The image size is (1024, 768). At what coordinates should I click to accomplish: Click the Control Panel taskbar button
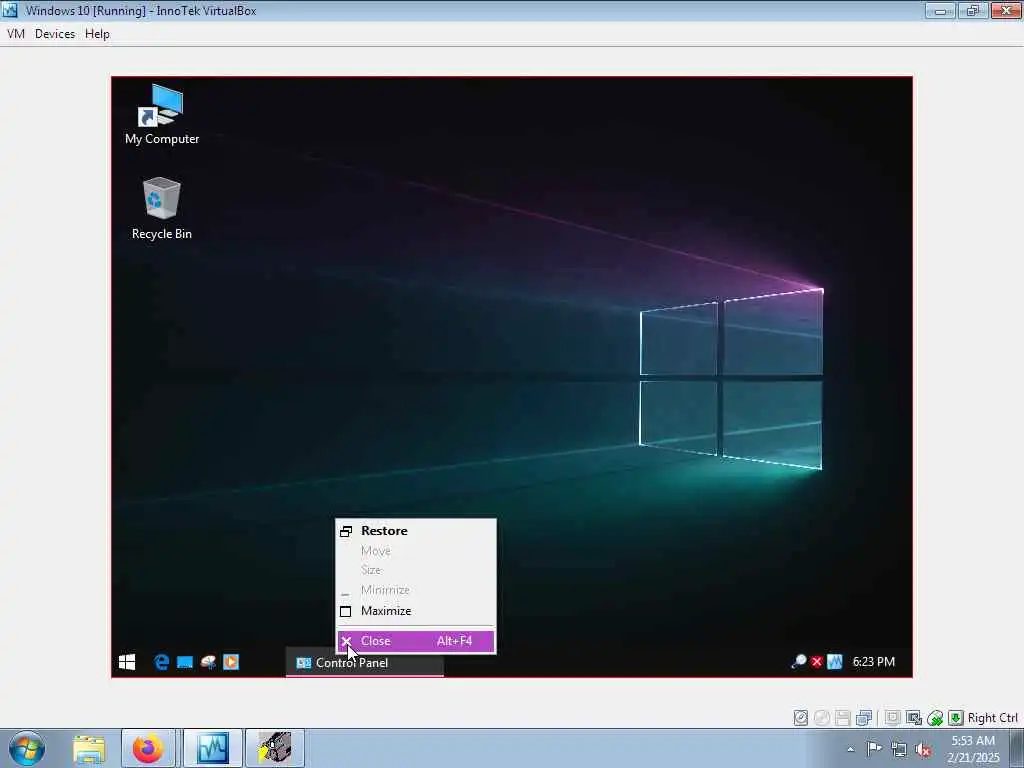364,663
